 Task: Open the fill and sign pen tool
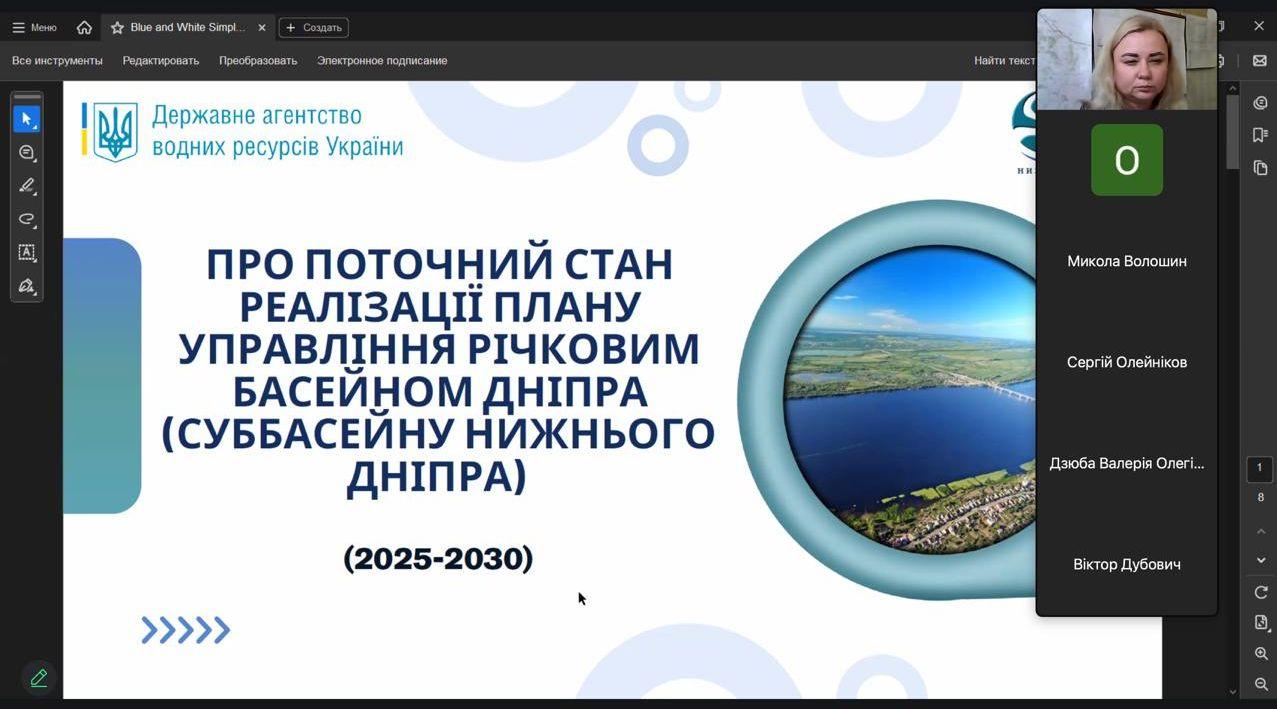click(27, 286)
